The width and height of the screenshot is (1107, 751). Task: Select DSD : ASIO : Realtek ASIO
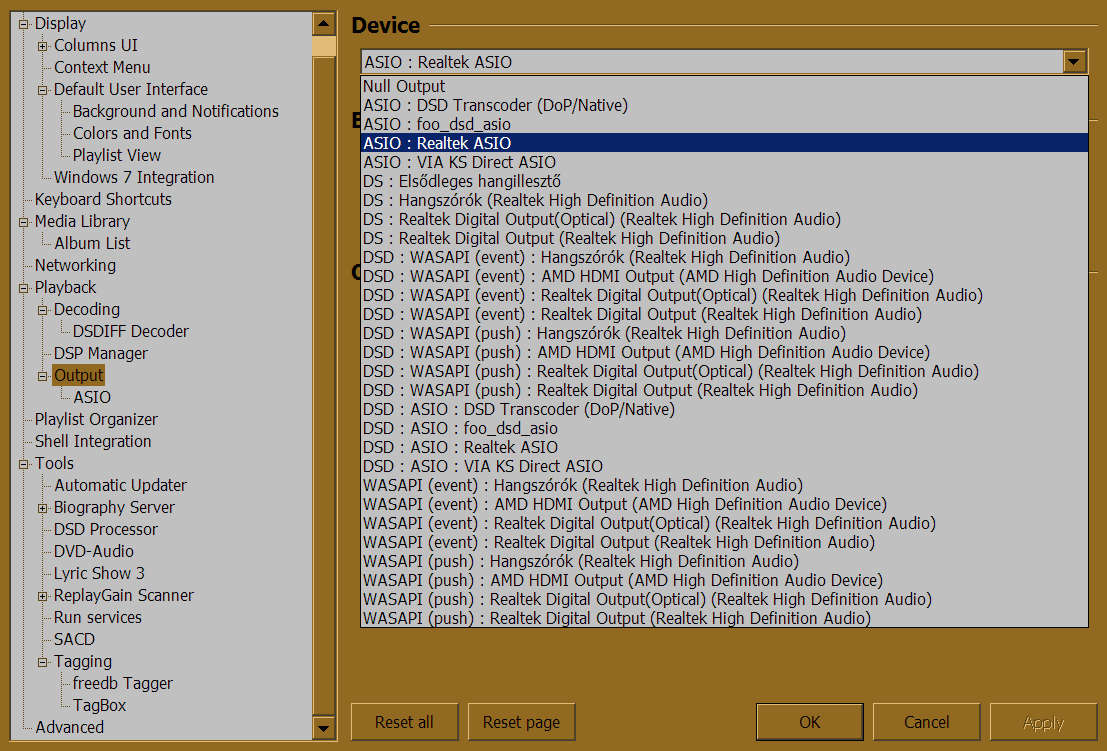[x=724, y=447]
